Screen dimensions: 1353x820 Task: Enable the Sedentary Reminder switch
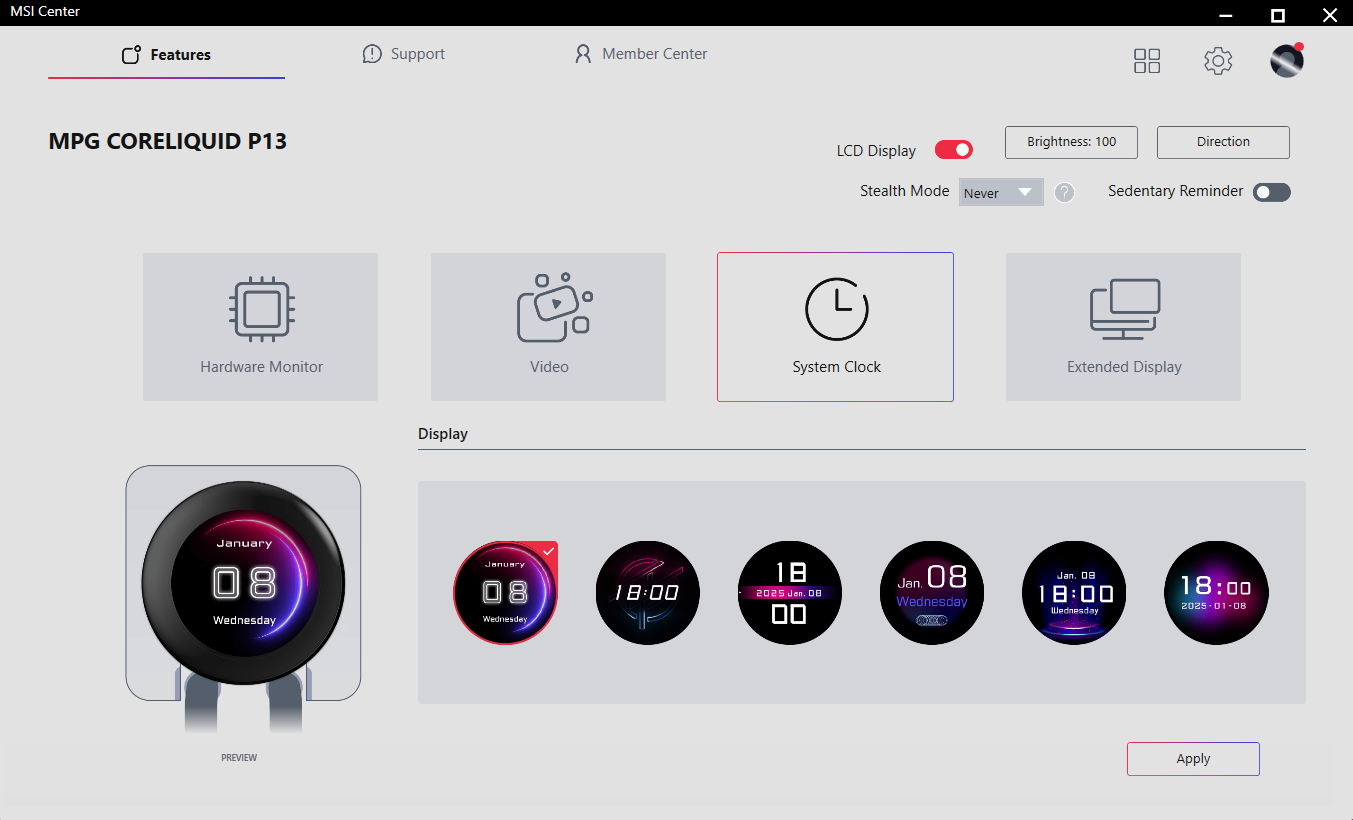click(x=1272, y=192)
